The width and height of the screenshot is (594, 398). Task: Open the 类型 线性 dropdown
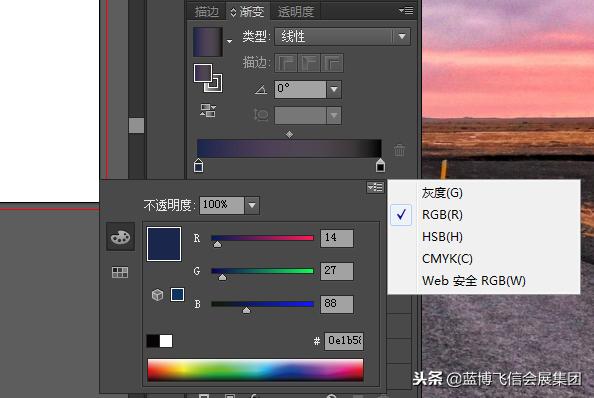click(x=342, y=37)
